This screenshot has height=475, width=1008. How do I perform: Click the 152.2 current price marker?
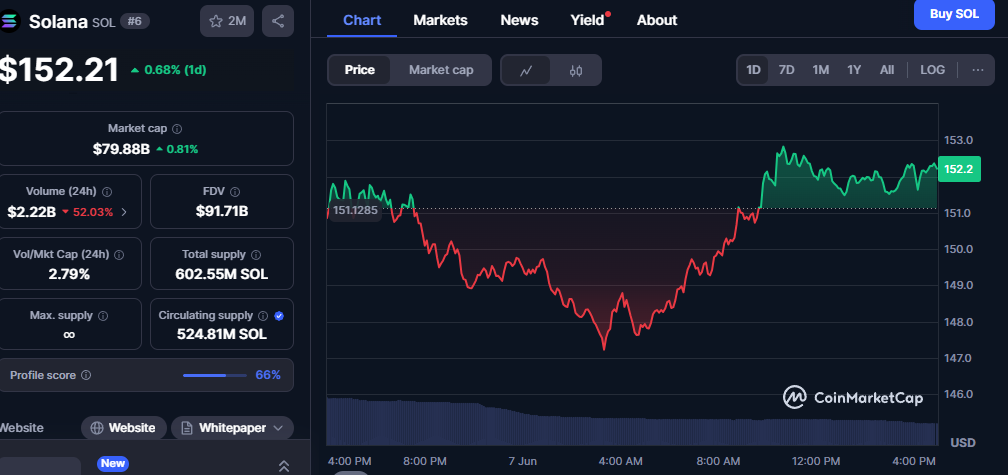click(959, 169)
